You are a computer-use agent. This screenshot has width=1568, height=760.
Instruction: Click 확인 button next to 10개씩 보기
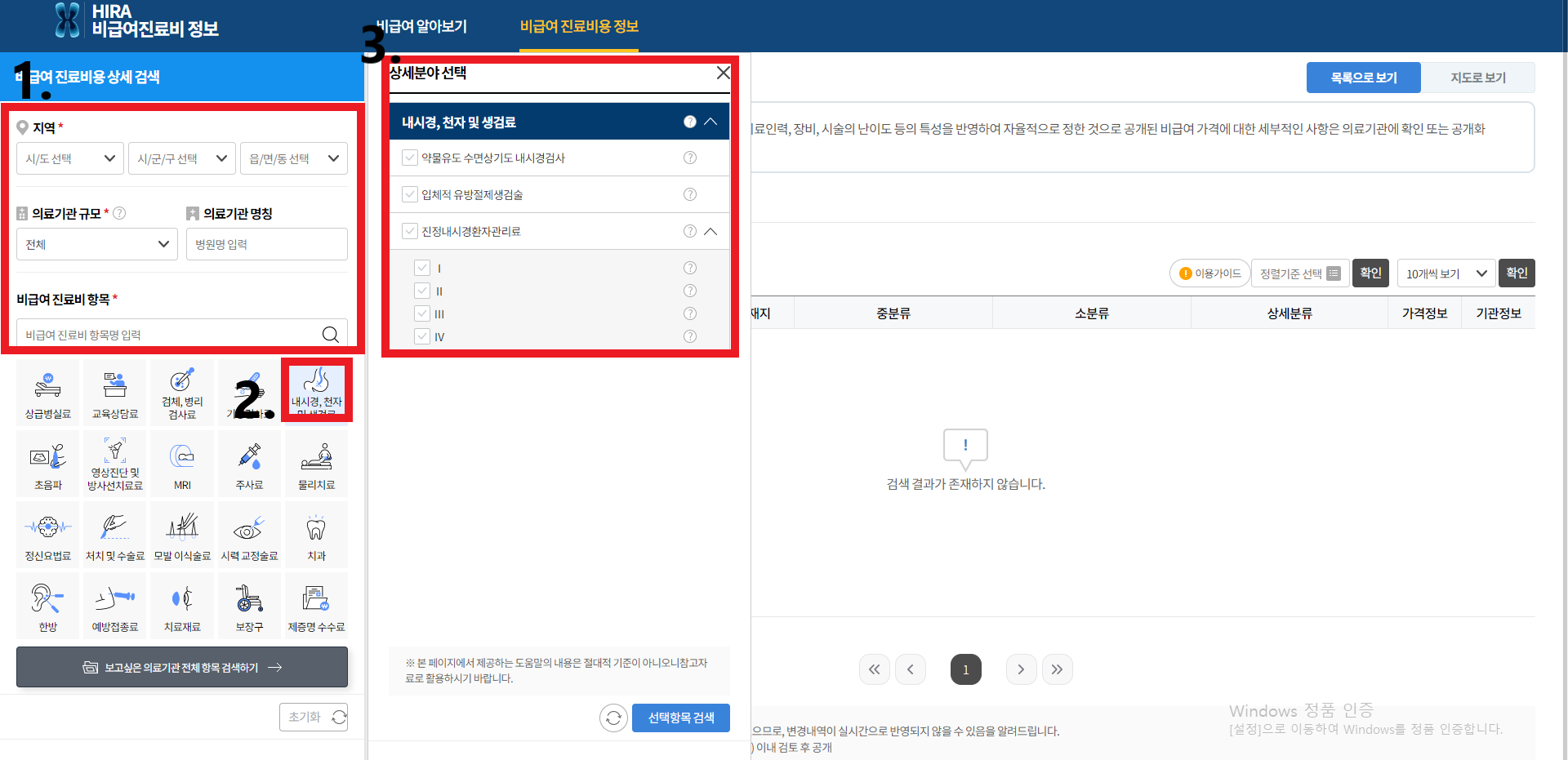1517,273
